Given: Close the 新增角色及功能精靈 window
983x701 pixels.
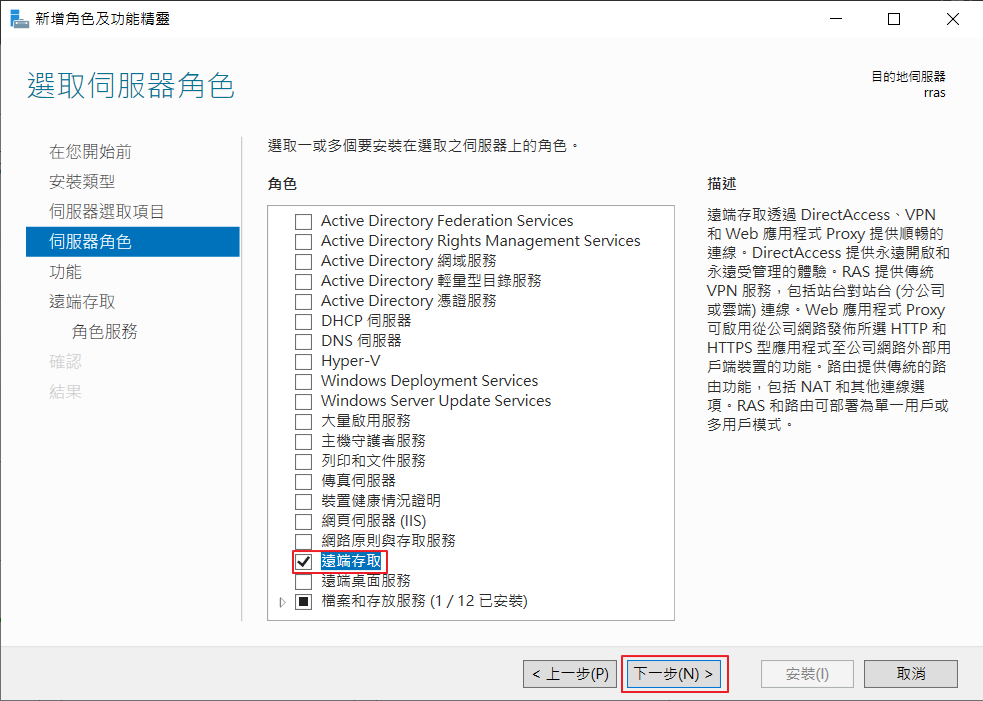Looking at the screenshot, I should pos(953,19).
